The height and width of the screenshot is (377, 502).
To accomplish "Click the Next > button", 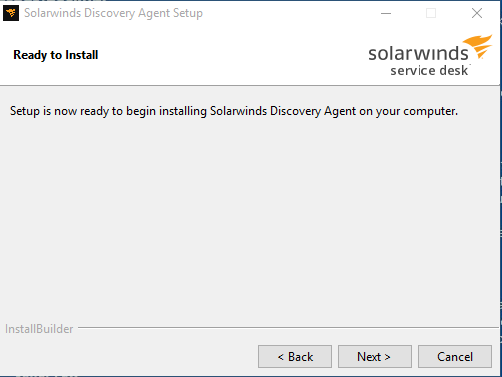I will [x=375, y=357].
